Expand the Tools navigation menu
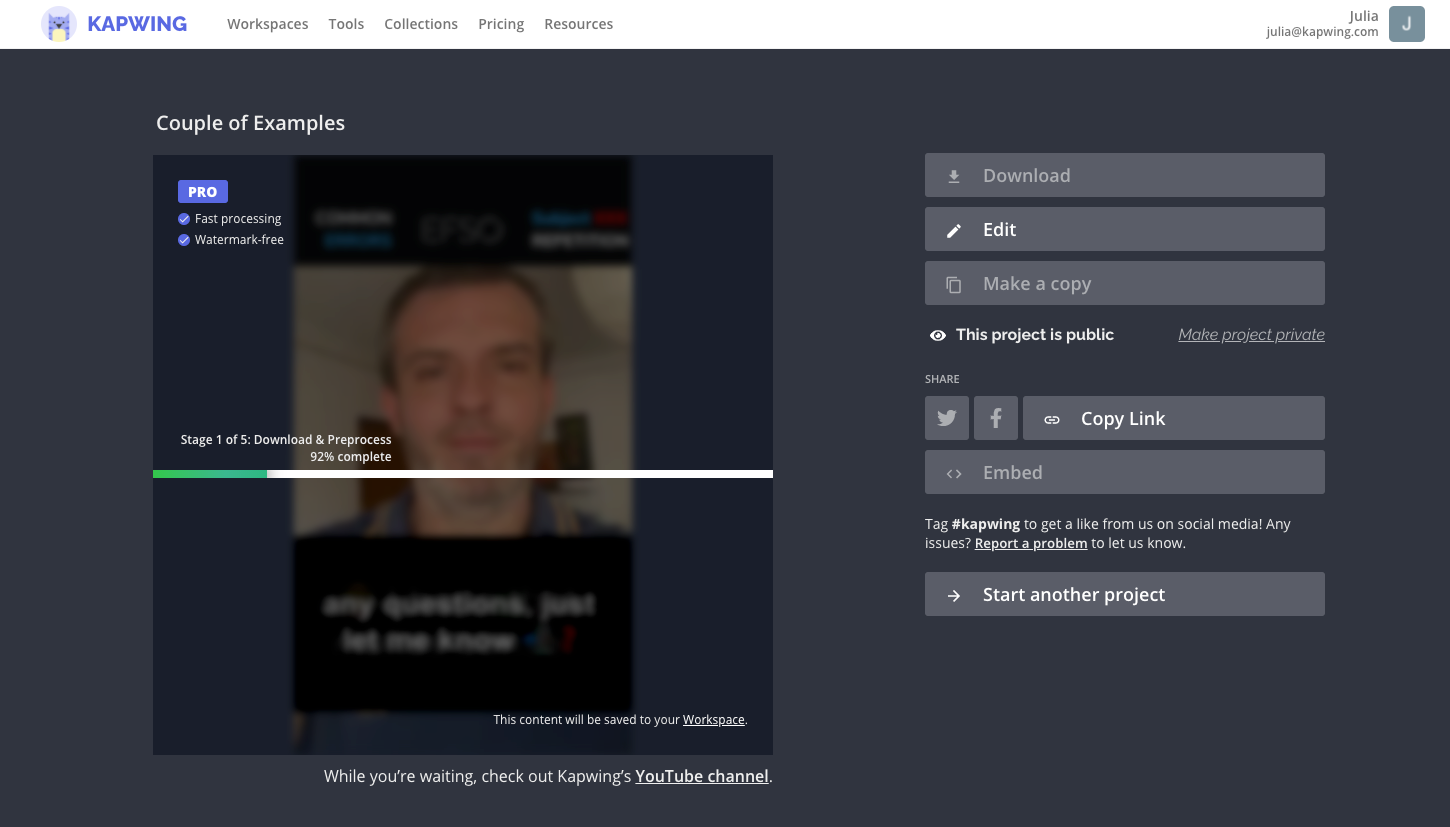The image size is (1450, 827). point(346,24)
